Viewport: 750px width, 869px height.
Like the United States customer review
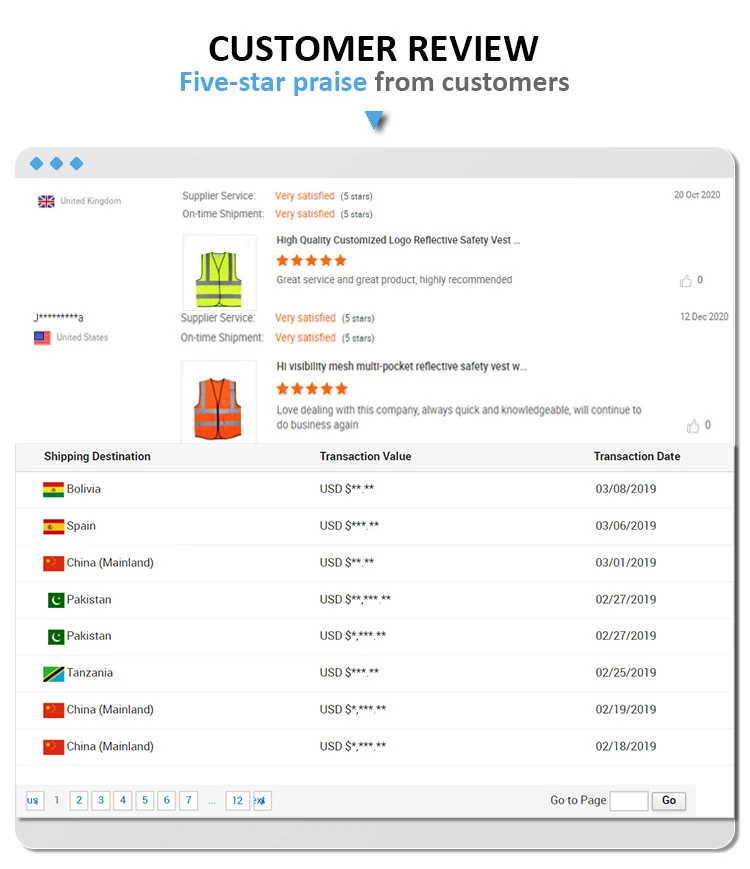693,426
